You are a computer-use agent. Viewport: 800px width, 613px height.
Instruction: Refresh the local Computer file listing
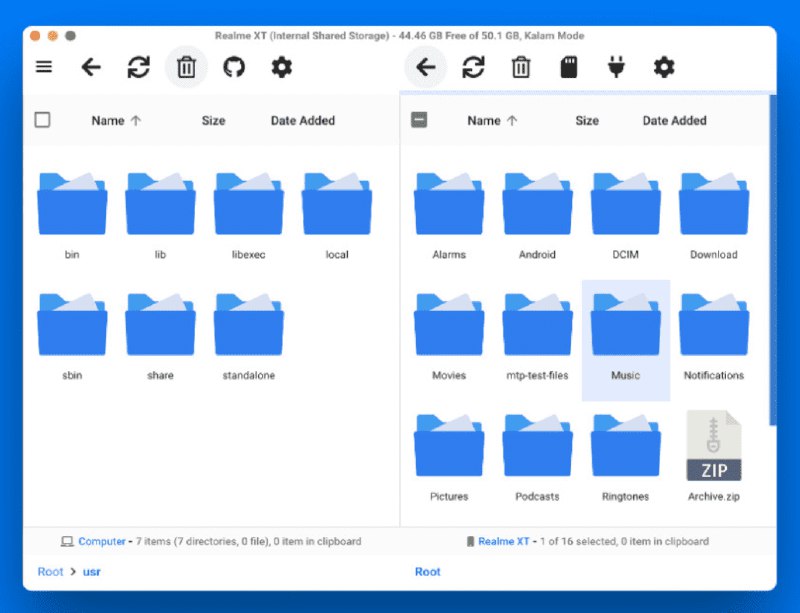click(138, 67)
